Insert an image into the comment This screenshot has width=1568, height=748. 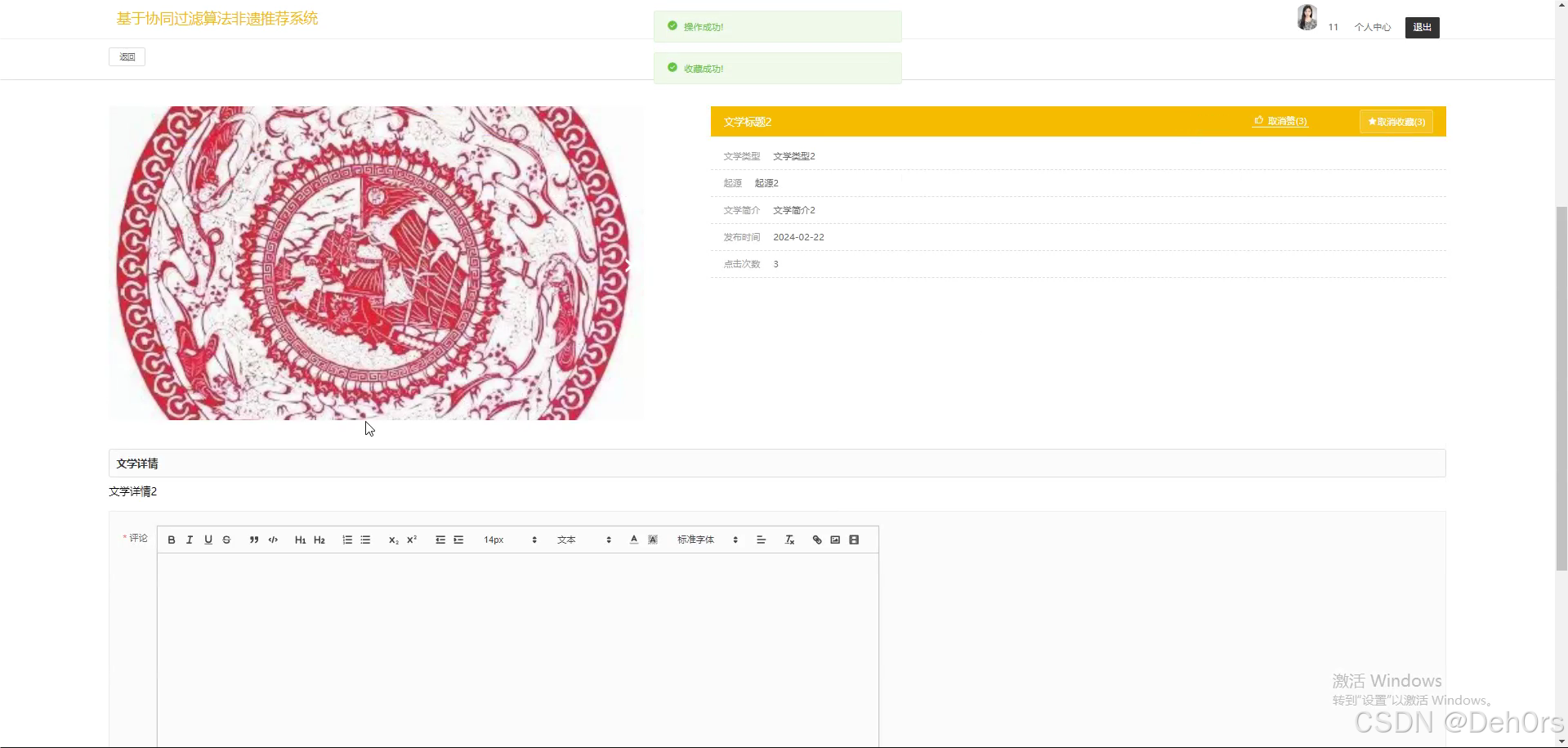pos(835,540)
